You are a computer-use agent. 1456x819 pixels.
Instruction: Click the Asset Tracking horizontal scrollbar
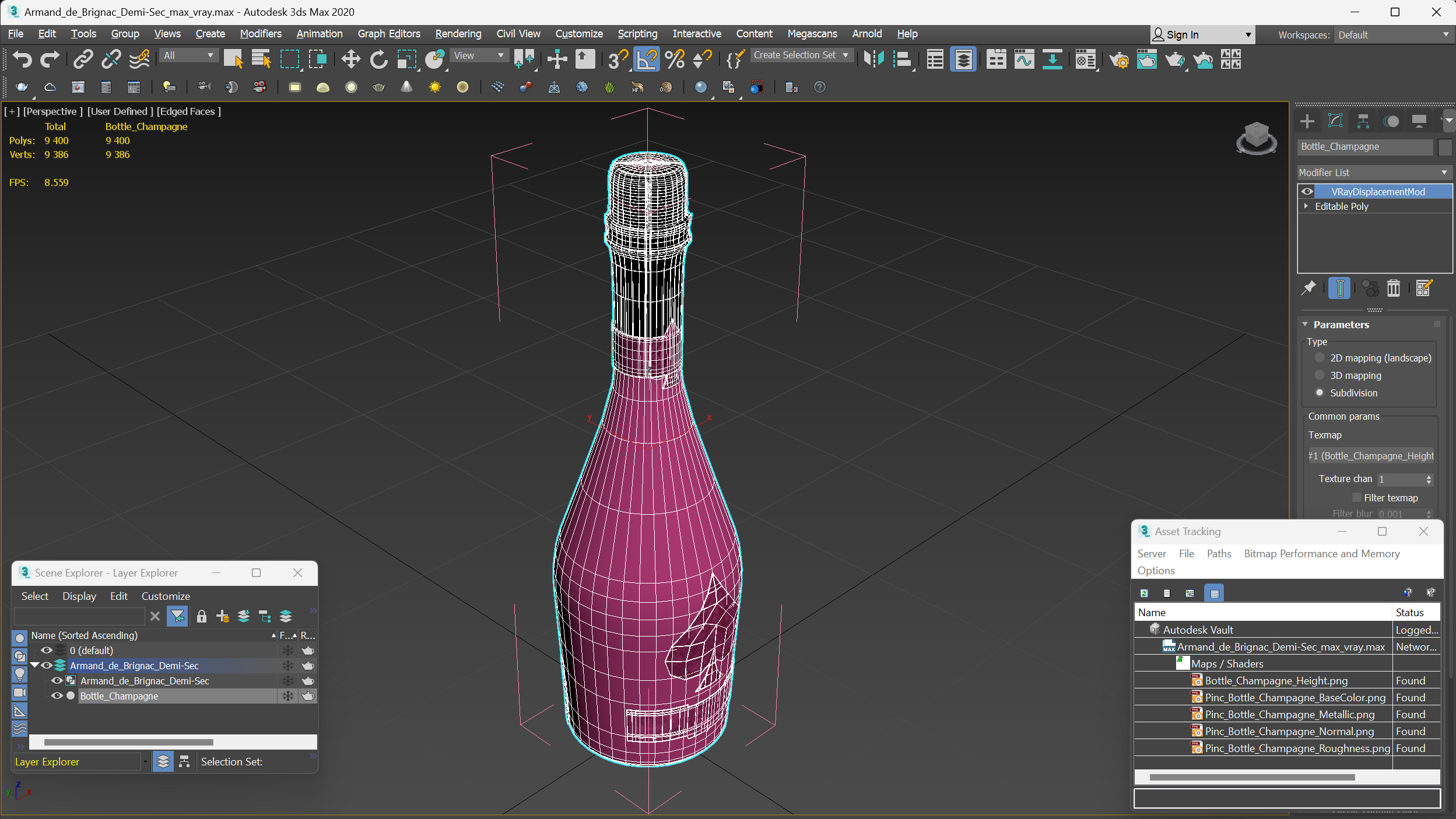(1252, 777)
